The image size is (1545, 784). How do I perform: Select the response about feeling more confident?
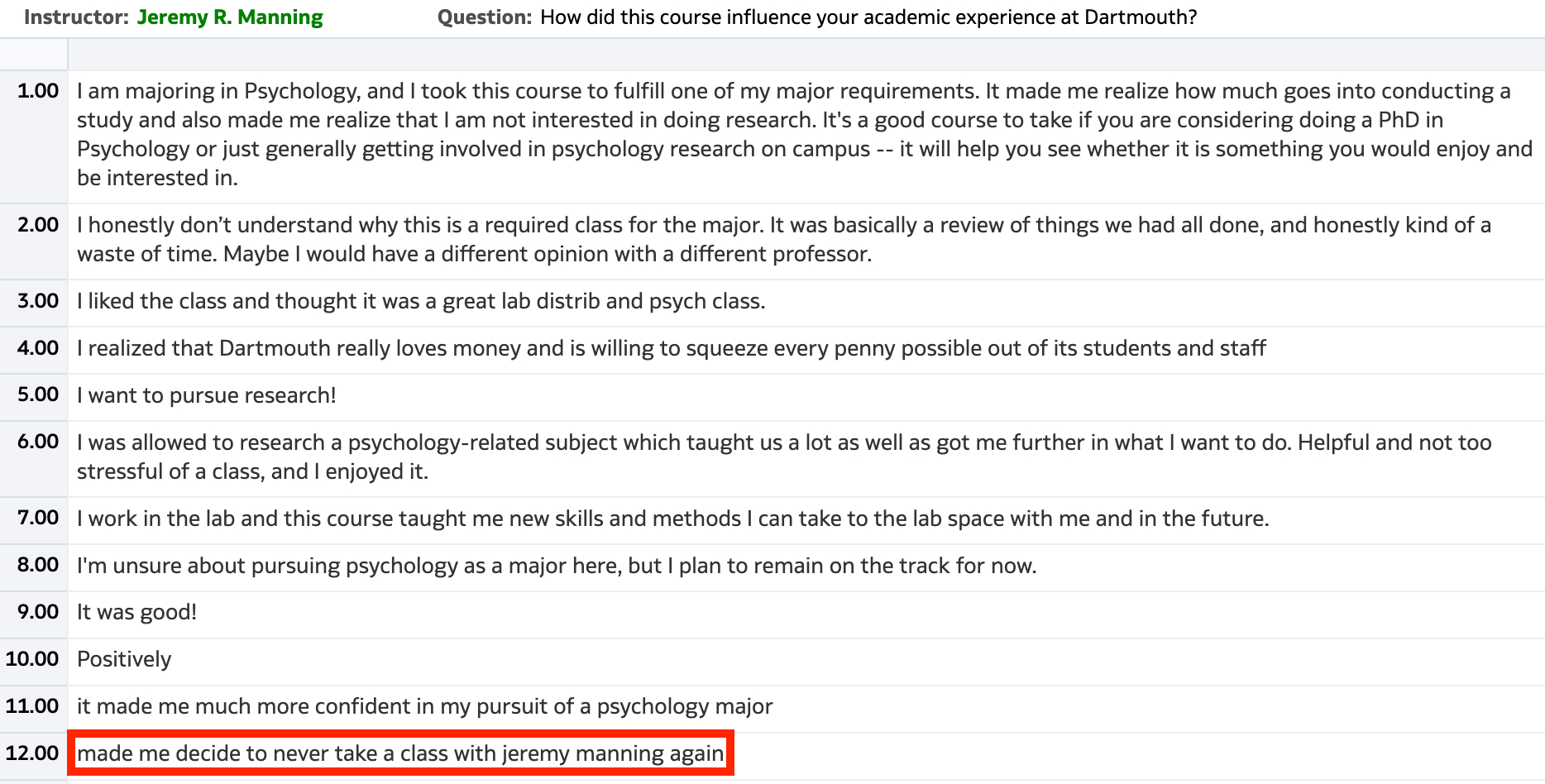(424, 706)
